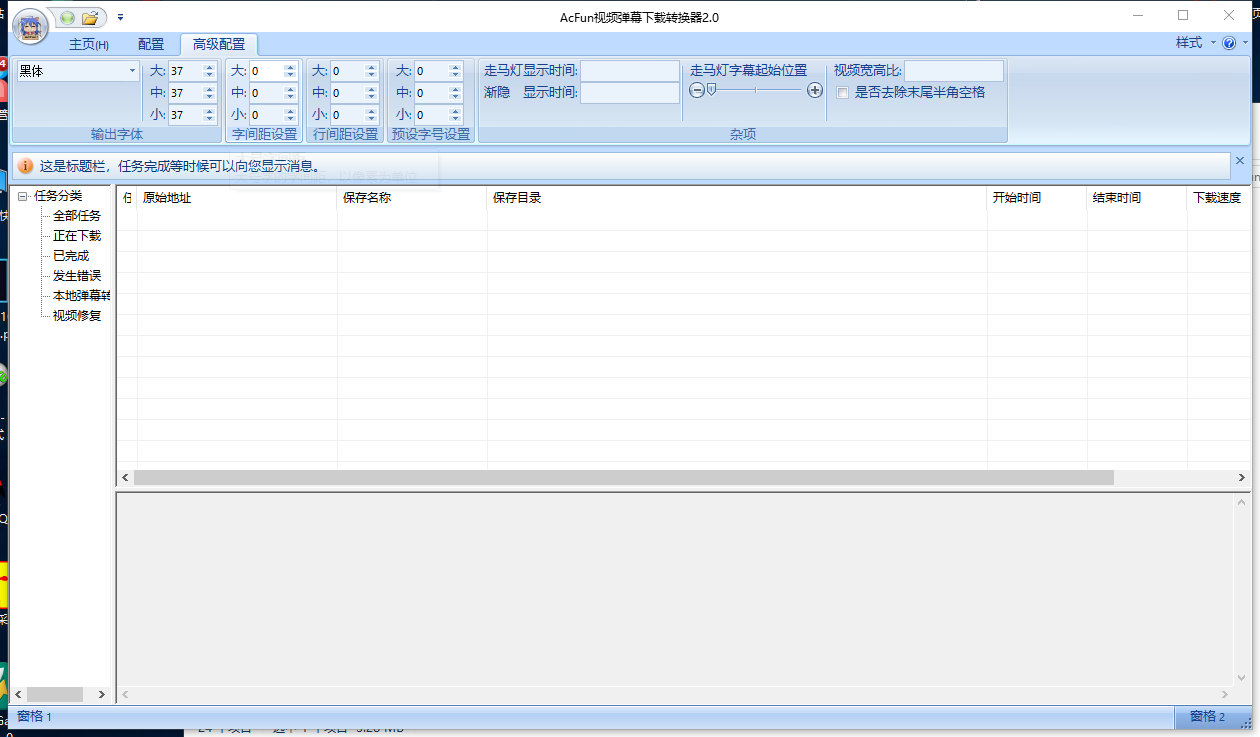Select 视频修复 in the task tree
The height and width of the screenshot is (737, 1260).
(77, 316)
